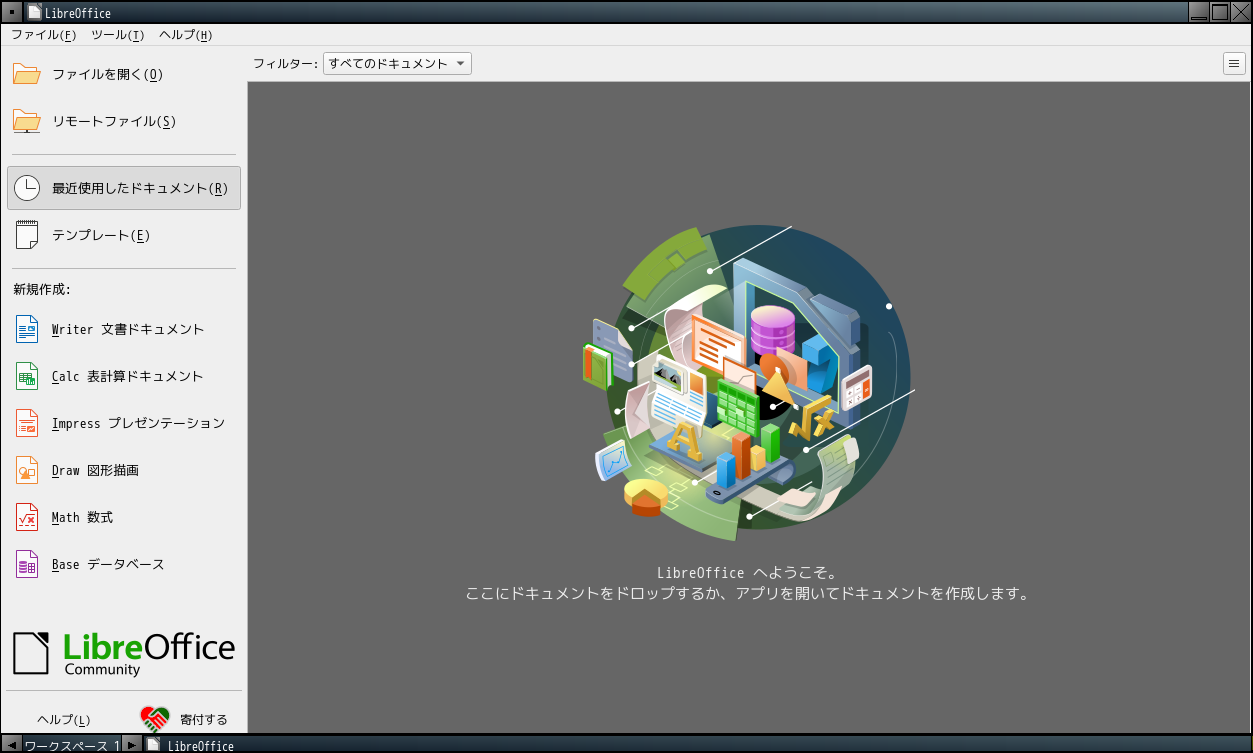Screen dimensions: 1253x753
Task: Create new Writer 文書ドキュメント
Action: coord(128,329)
